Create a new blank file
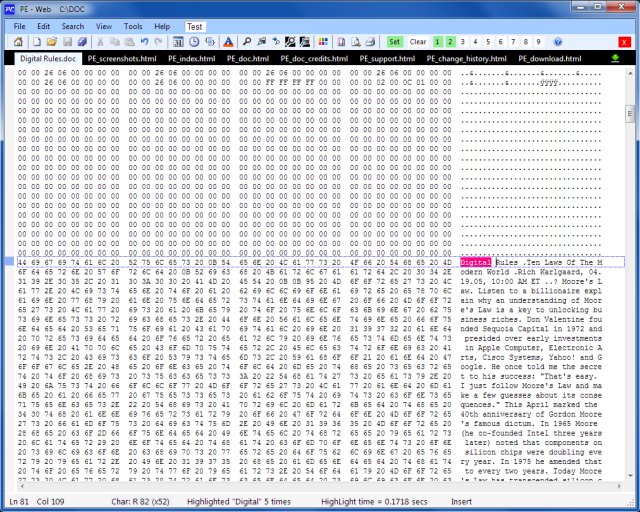640x512 pixels. point(37,42)
